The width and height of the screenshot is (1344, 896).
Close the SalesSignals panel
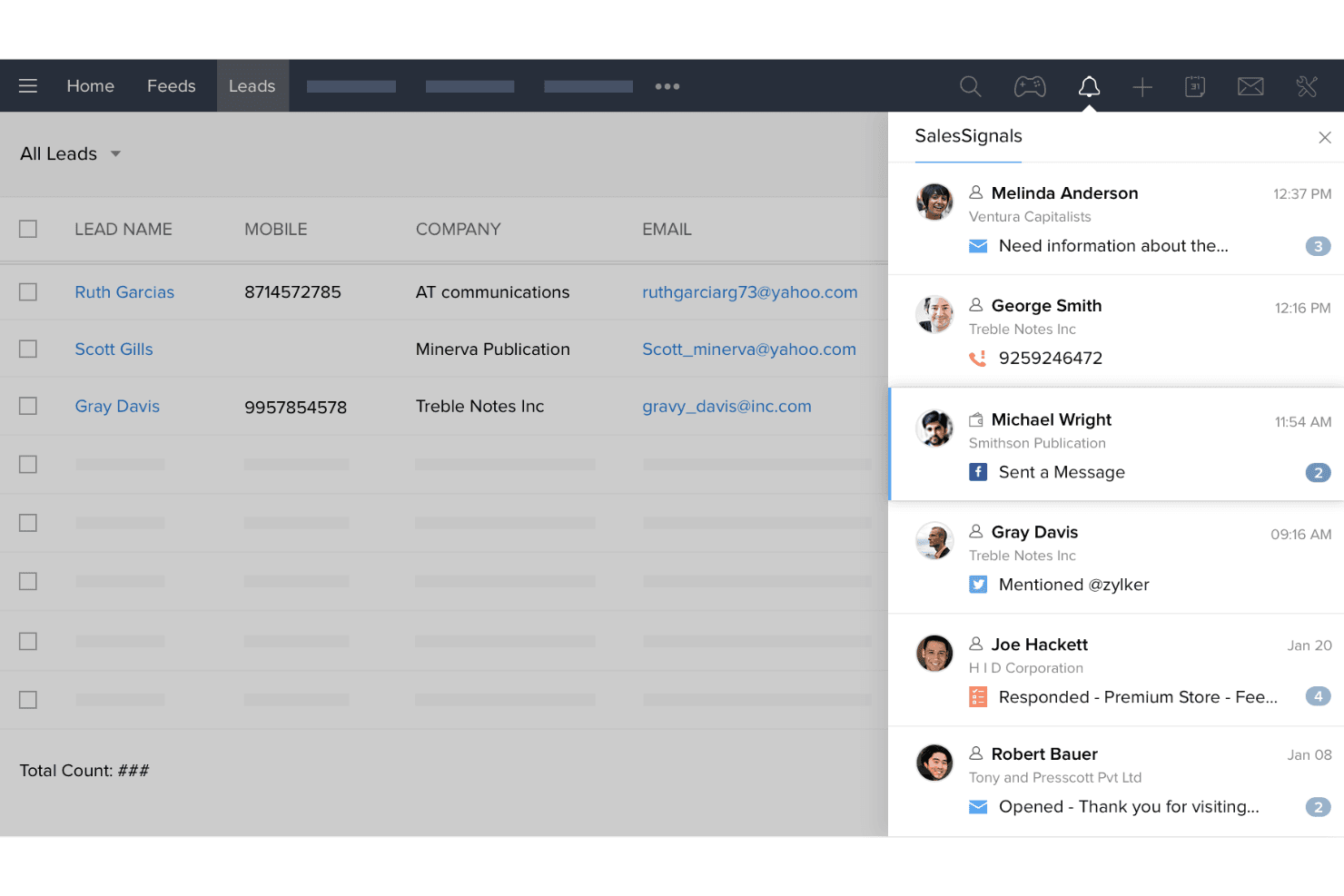click(x=1325, y=137)
